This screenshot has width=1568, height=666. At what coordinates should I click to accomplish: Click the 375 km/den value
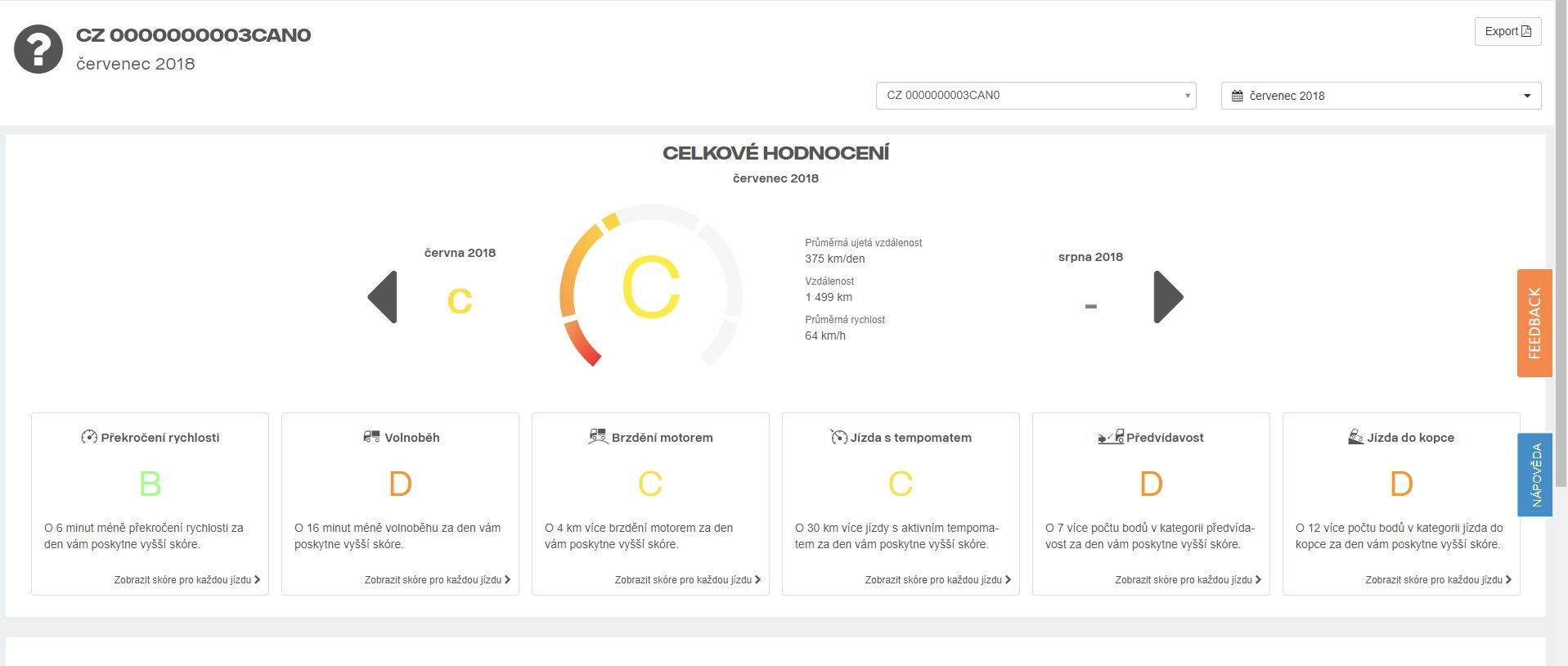pos(834,259)
